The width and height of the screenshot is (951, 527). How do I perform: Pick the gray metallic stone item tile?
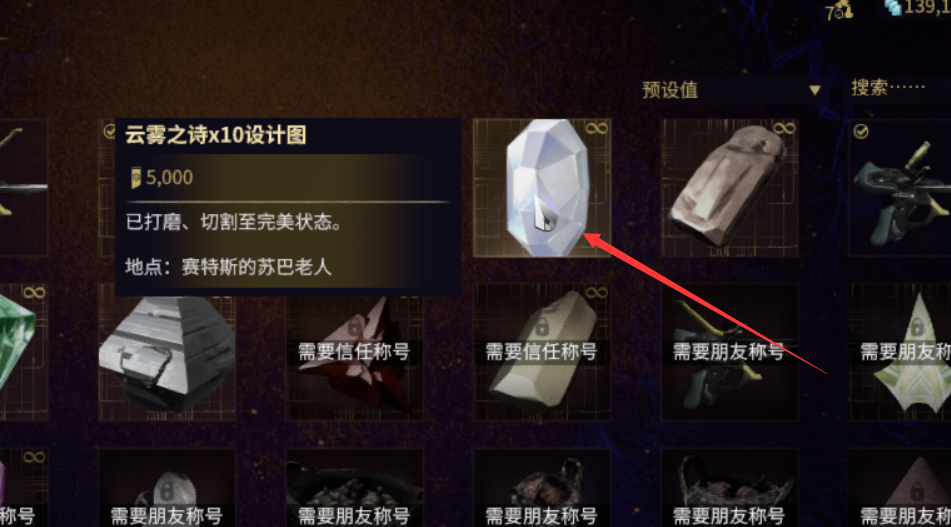pos(167,352)
